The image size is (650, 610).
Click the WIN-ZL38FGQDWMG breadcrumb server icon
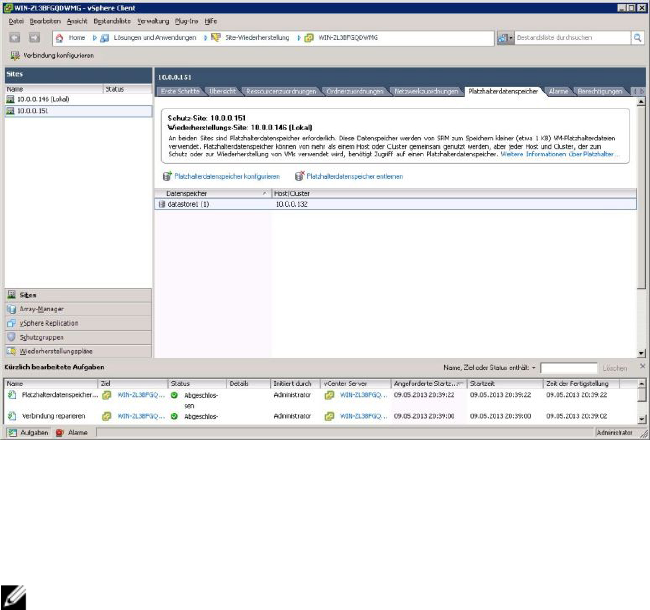click(x=309, y=38)
